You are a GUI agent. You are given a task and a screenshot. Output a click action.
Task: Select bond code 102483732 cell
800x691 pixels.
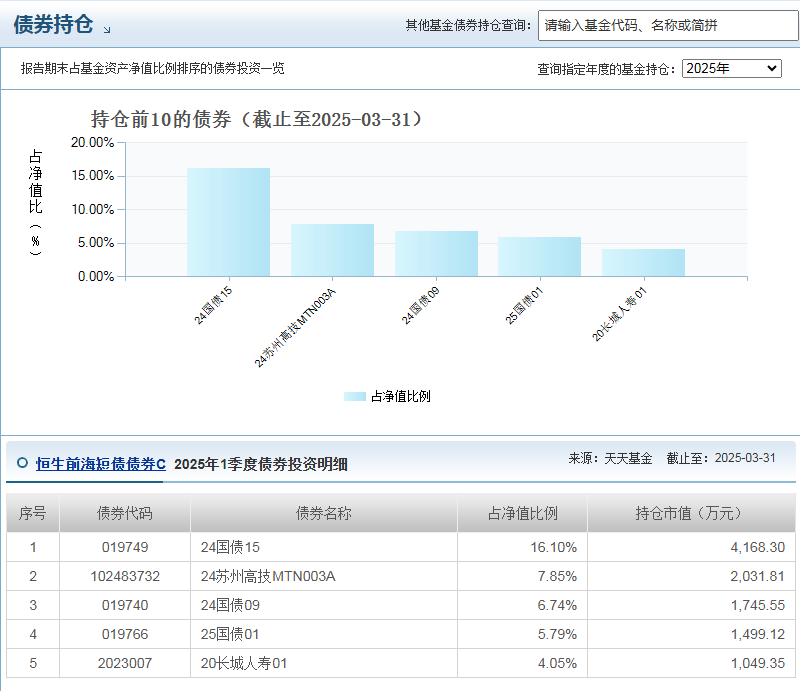[x=125, y=576]
